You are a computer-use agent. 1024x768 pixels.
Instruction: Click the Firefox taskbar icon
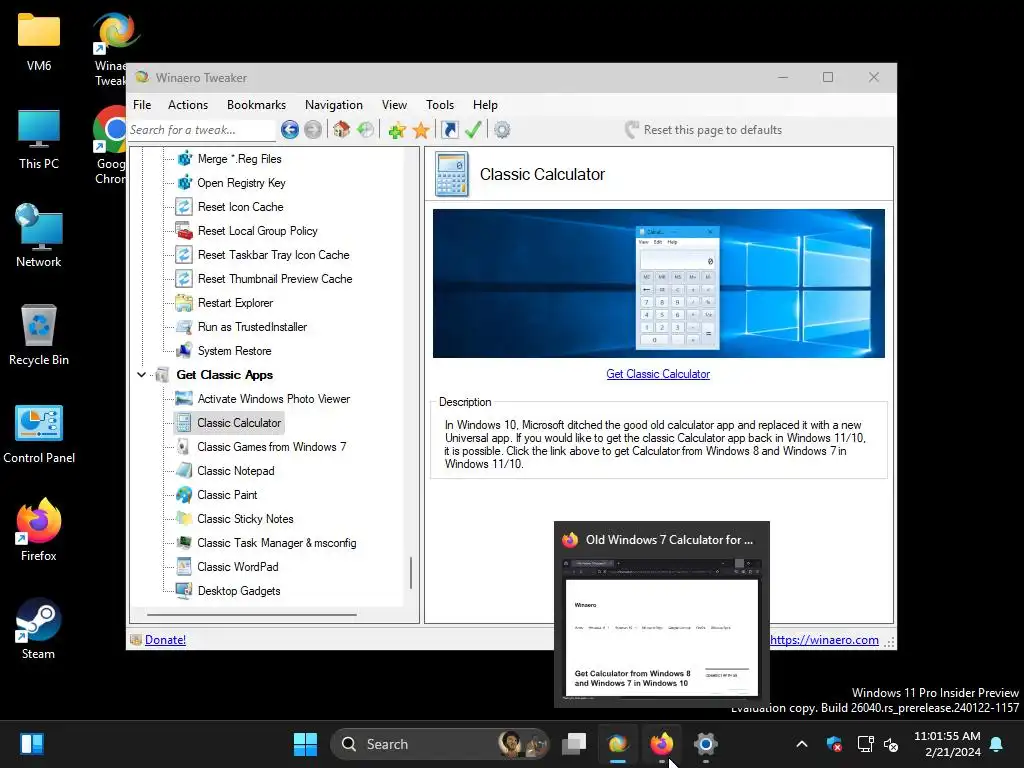tap(662, 744)
